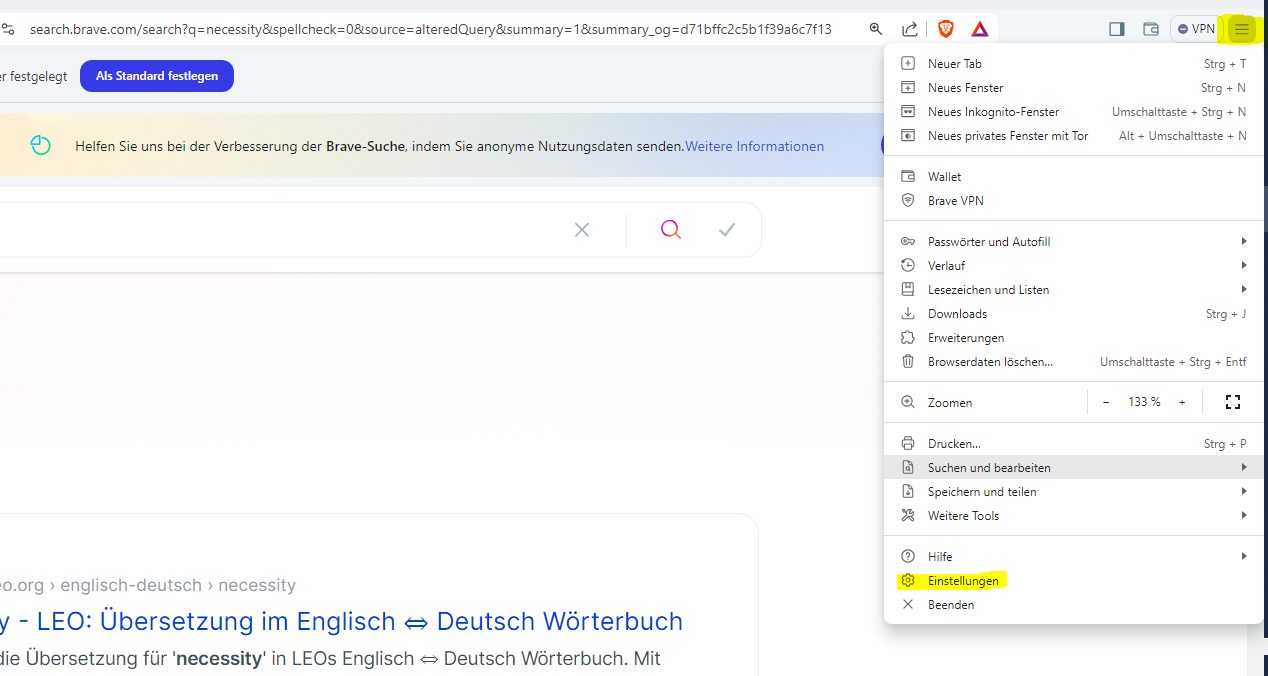This screenshot has height=676, width=1268.
Task: Click the 133 % zoom value
Action: tap(1144, 402)
